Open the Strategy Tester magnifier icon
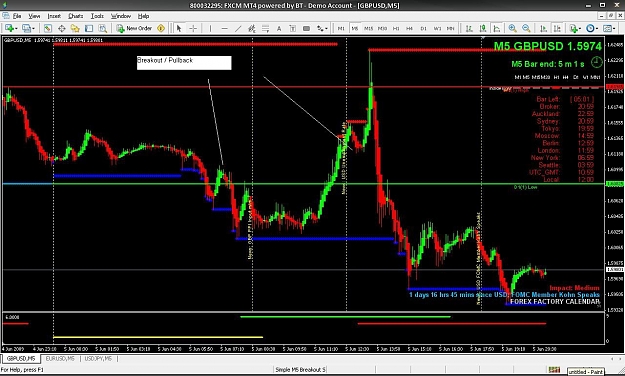Image resolution: width=625 pixels, height=376 pixels. (x=102, y=28)
